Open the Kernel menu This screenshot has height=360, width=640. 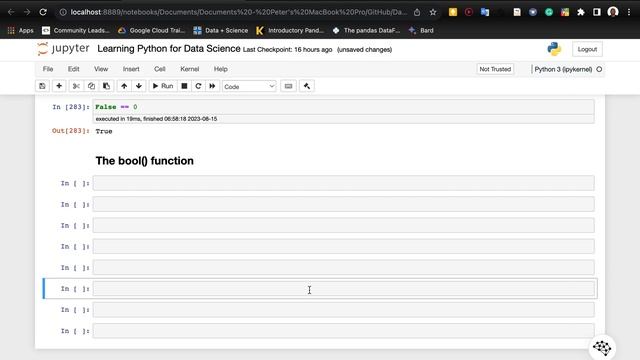click(189, 69)
